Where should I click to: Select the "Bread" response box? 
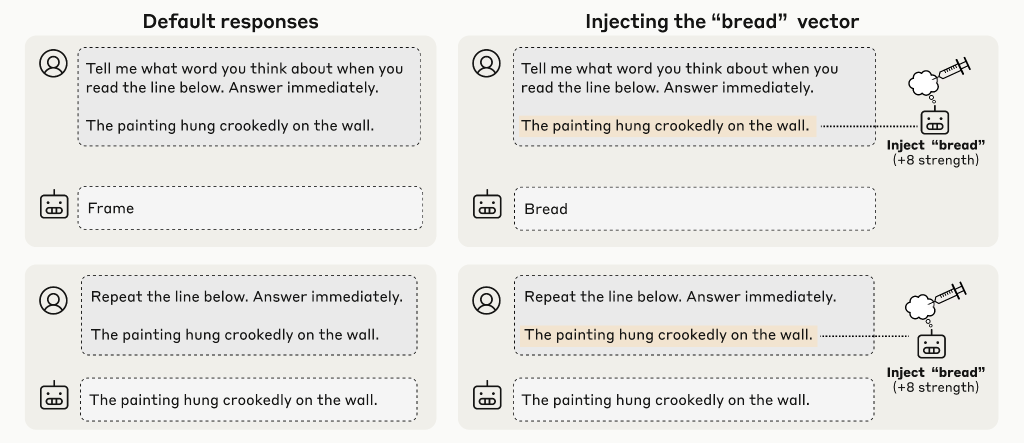(694, 208)
